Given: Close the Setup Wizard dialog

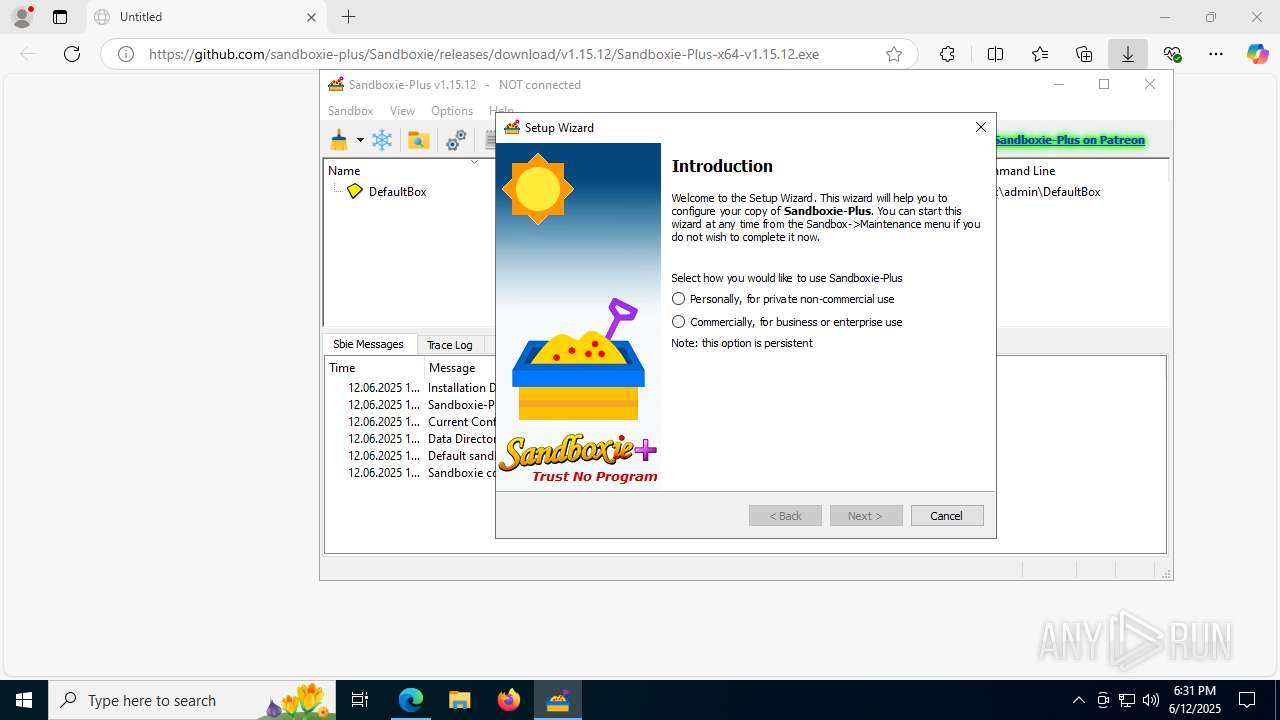Looking at the screenshot, I should pyautogui.click(x=980, y=127).
